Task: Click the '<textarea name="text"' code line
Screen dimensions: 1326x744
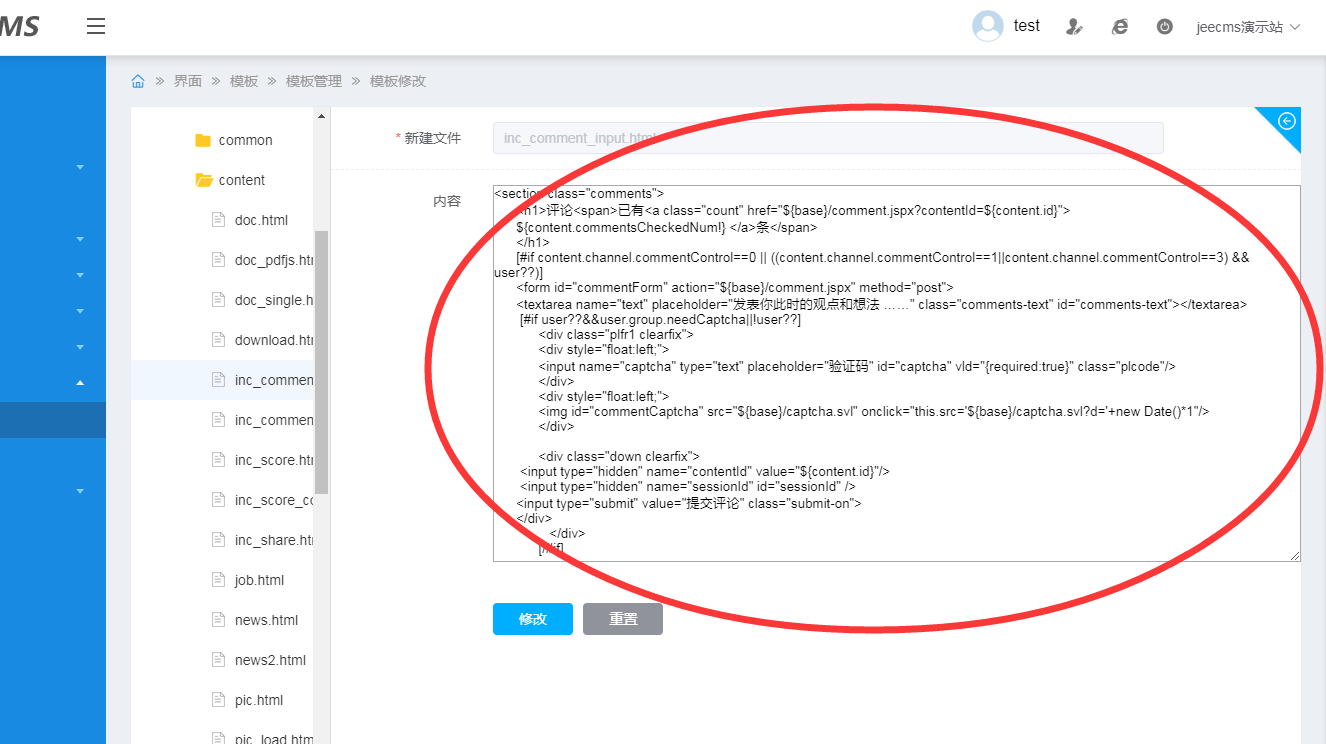Action: (882, 304)
